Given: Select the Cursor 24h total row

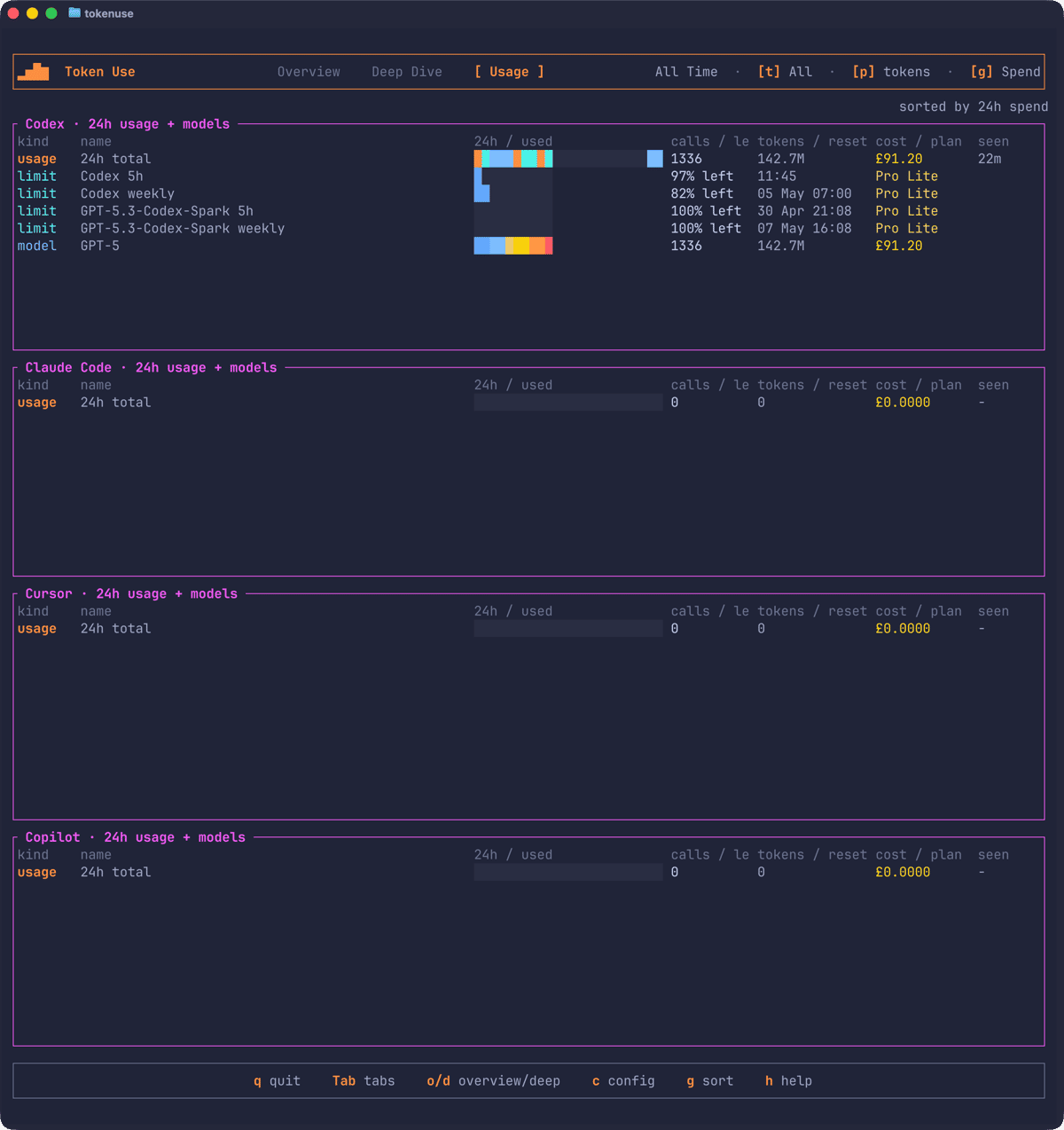Looking at the screenshot, I should (x=528, y=629).
